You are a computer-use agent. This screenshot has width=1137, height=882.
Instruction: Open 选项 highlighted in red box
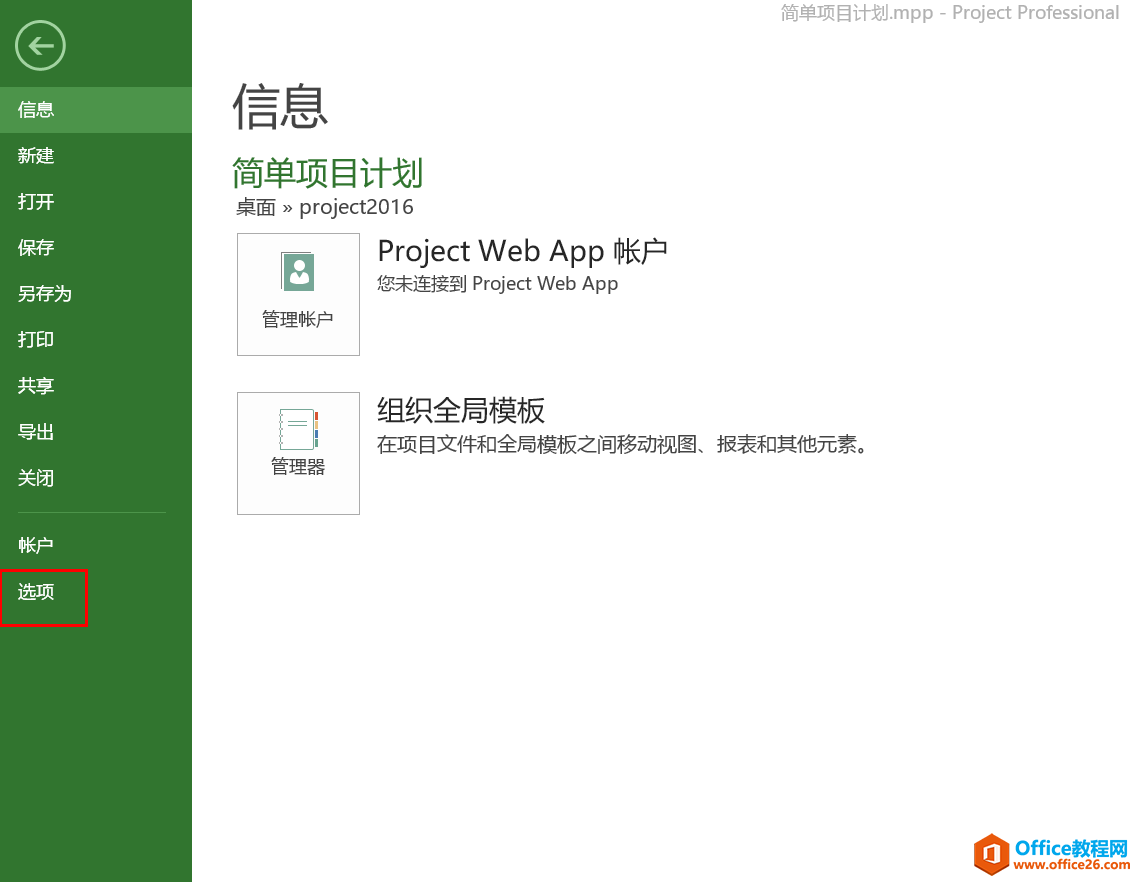(37, 592)
